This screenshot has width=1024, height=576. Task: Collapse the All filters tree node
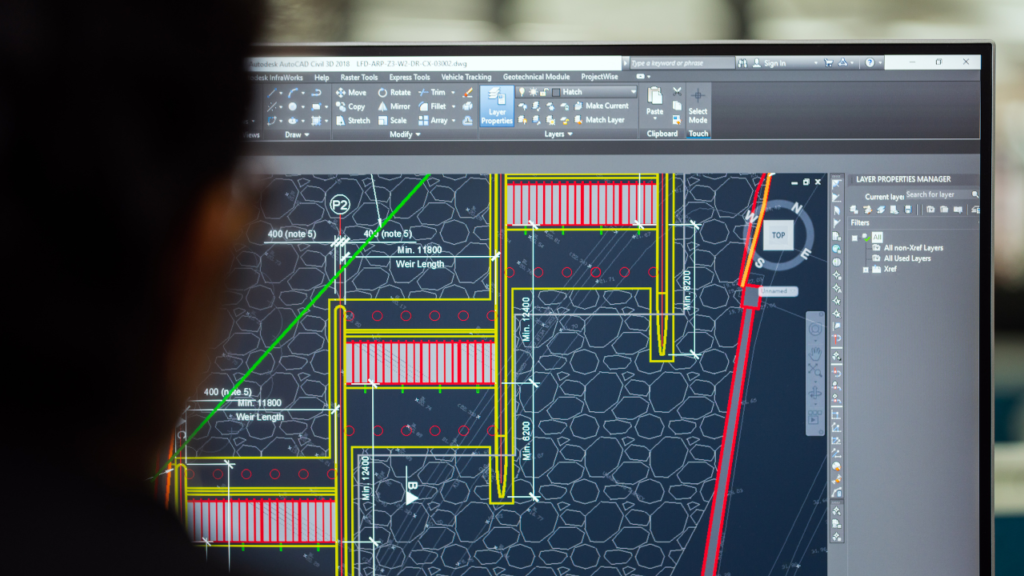pos(855,237)
